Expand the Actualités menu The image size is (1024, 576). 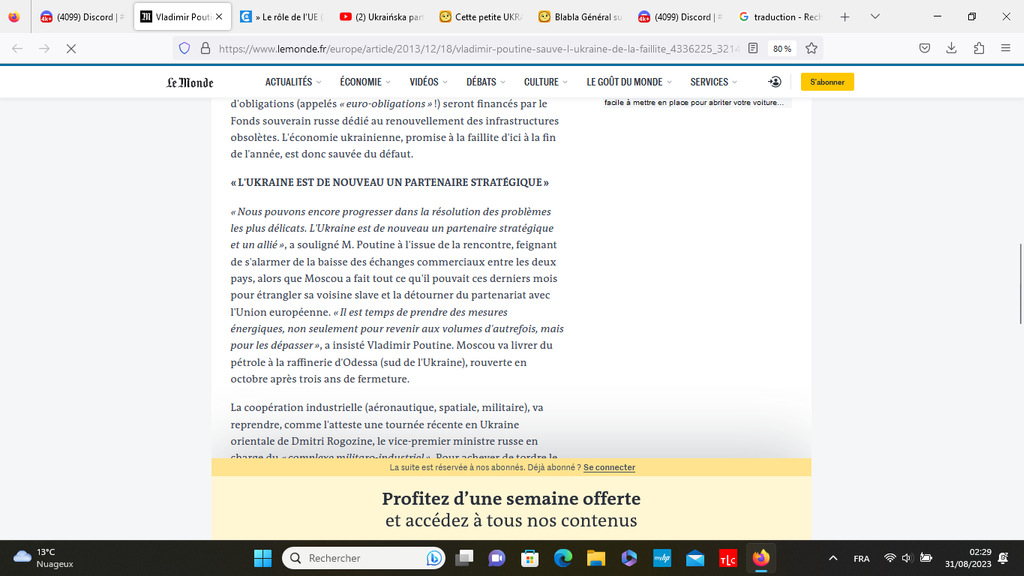[x=293, y=82]
